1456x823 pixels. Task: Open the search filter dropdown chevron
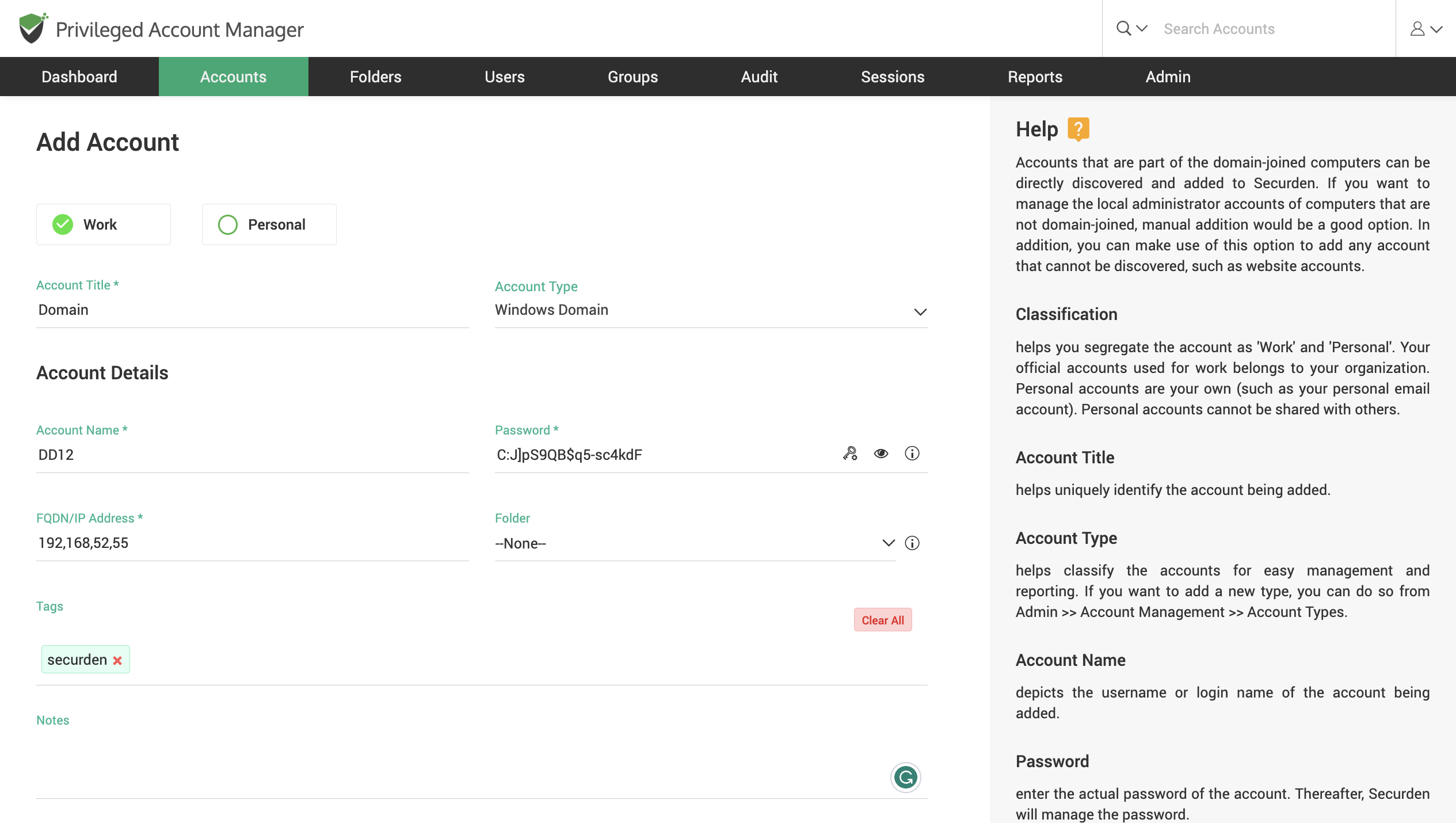pos(1142,28)
